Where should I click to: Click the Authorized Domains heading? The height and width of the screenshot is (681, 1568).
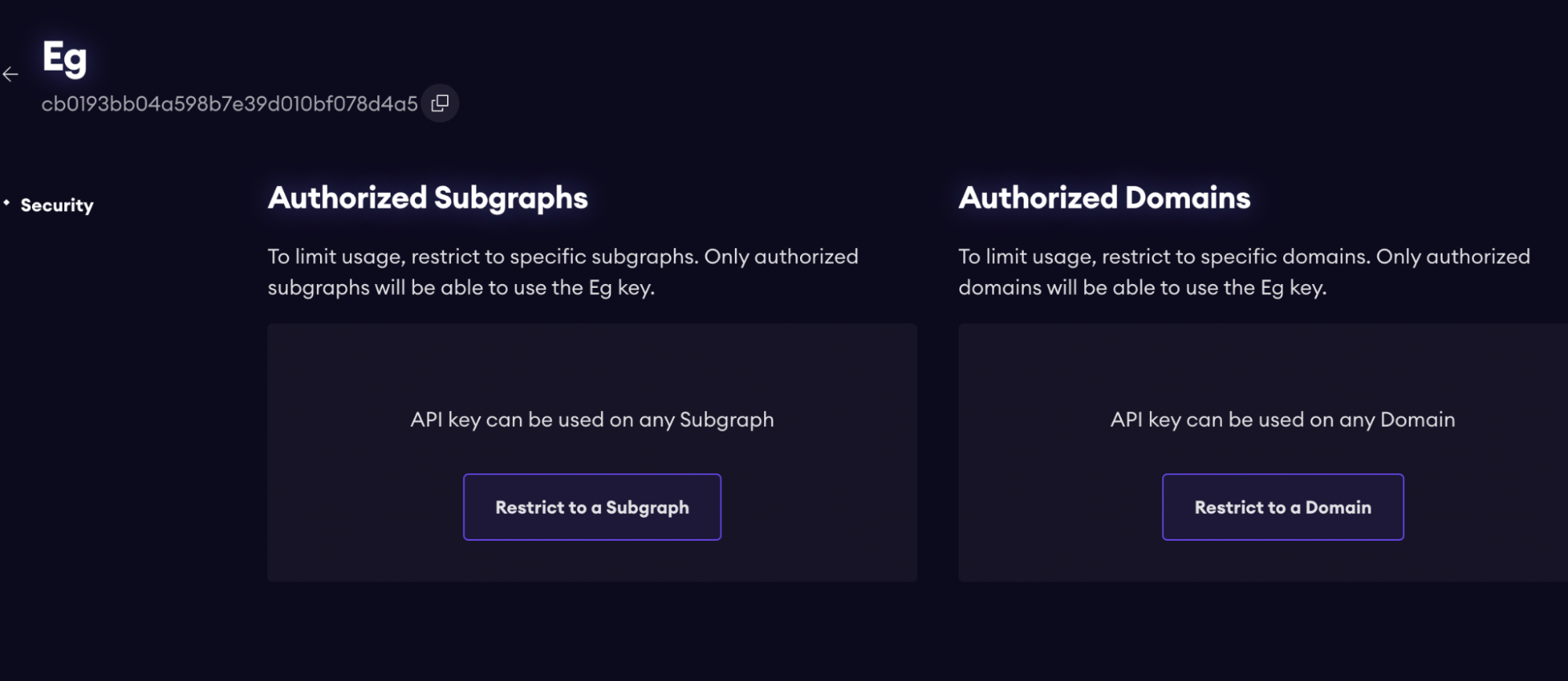1104,198
